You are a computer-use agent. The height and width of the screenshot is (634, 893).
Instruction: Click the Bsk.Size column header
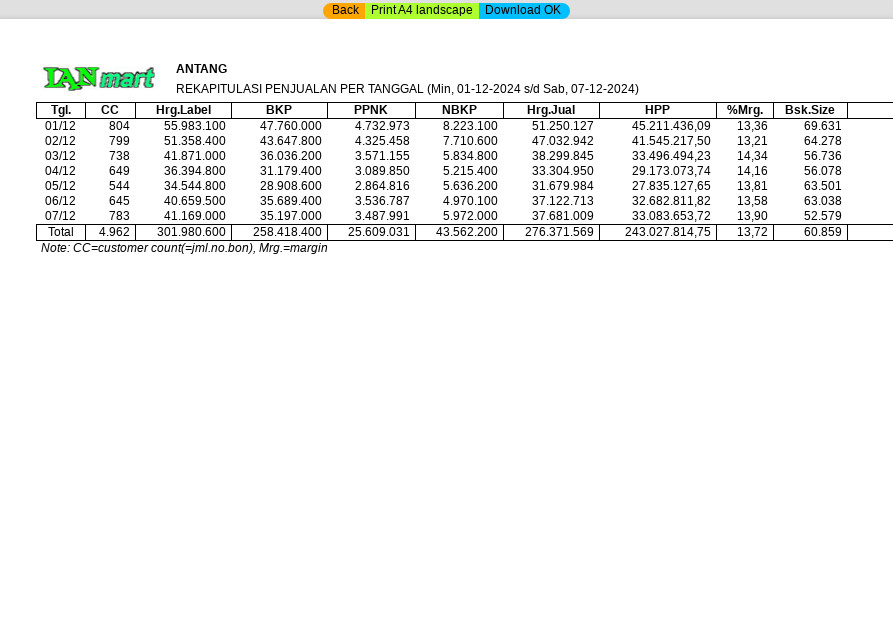810,110
